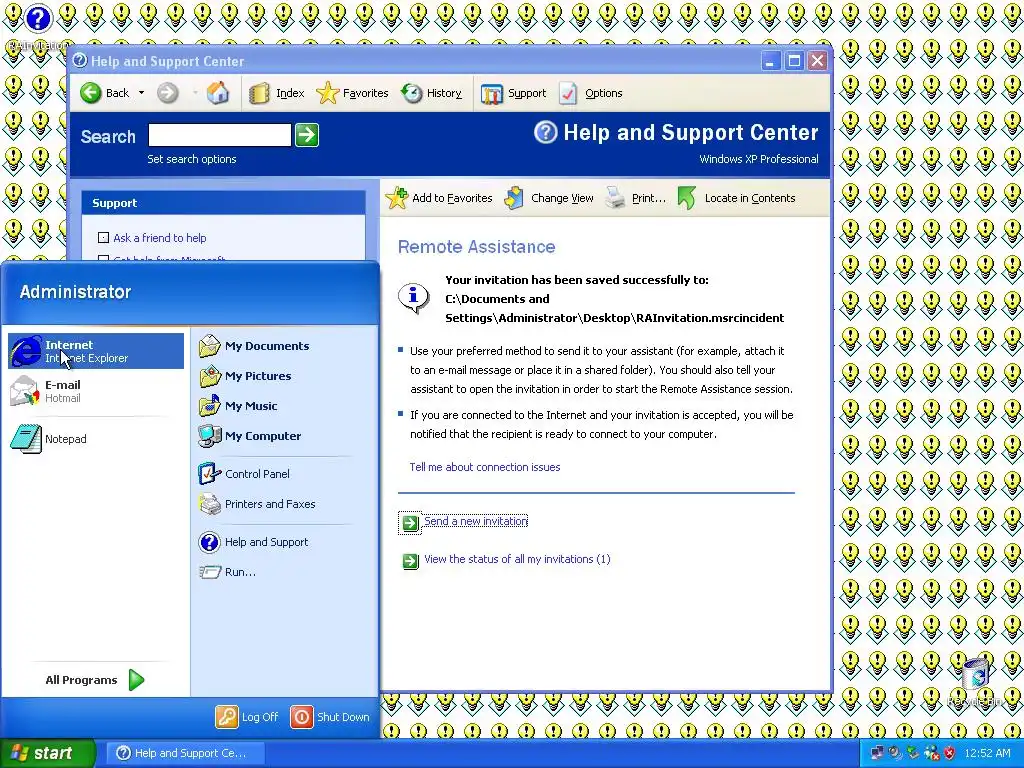
Task: Click the Windows Messenger tray icon
Action: coord(931,754)
